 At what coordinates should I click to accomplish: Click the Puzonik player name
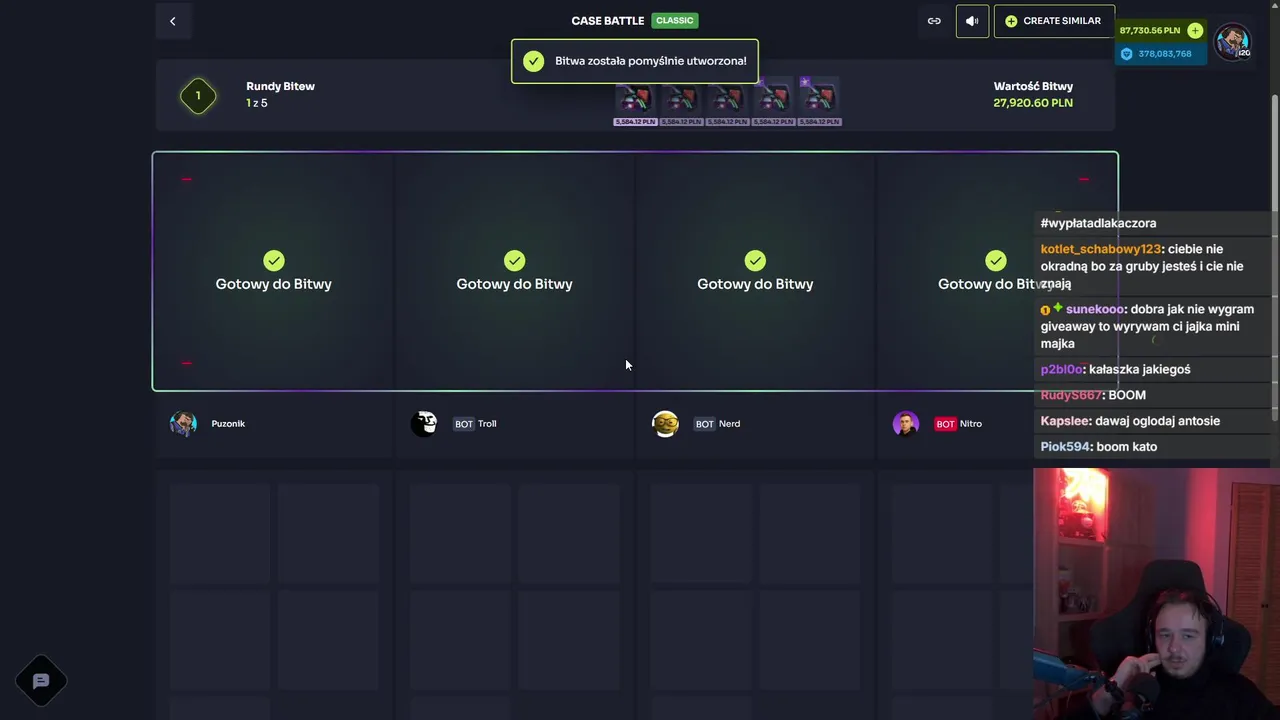228,424
